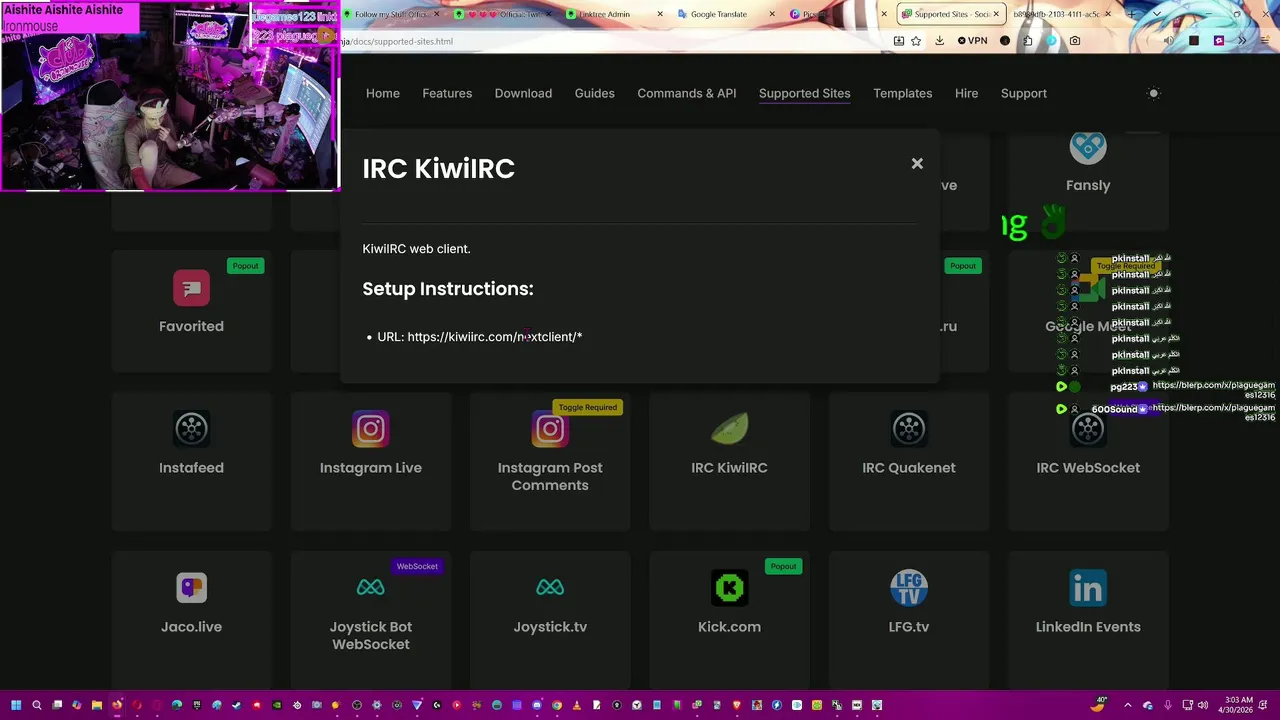The width and height of the screenshot is (1280, 720).
Task: Open the Fansly site card icon
Action: click(1088, 147)
